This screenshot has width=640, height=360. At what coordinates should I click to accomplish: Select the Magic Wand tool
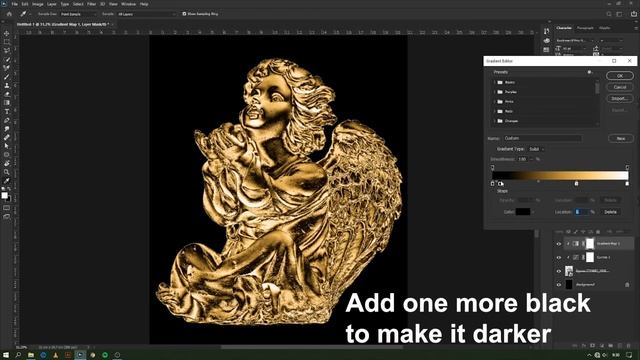[7, 59]
